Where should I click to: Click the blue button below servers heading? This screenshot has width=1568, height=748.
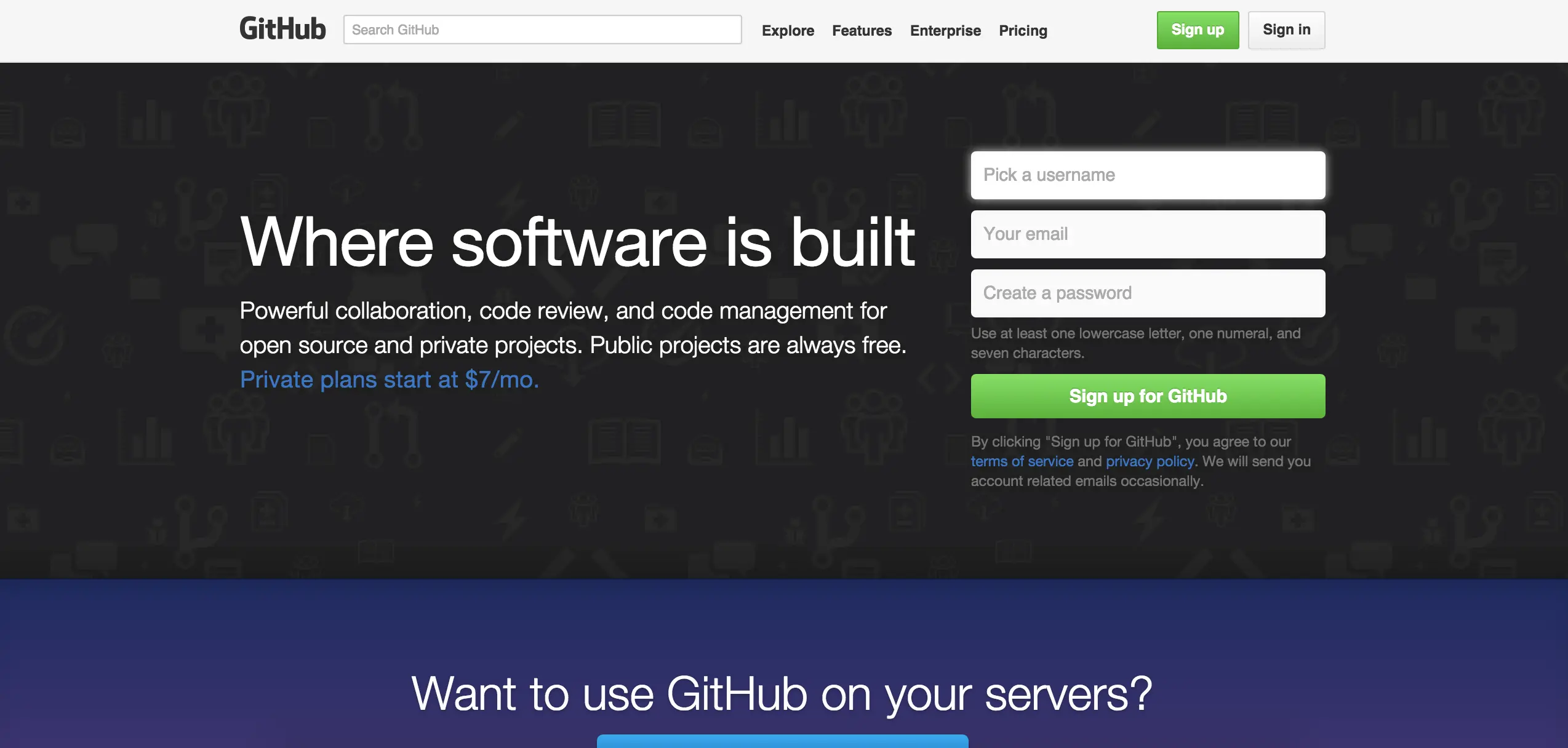click(x=782, y=741)
